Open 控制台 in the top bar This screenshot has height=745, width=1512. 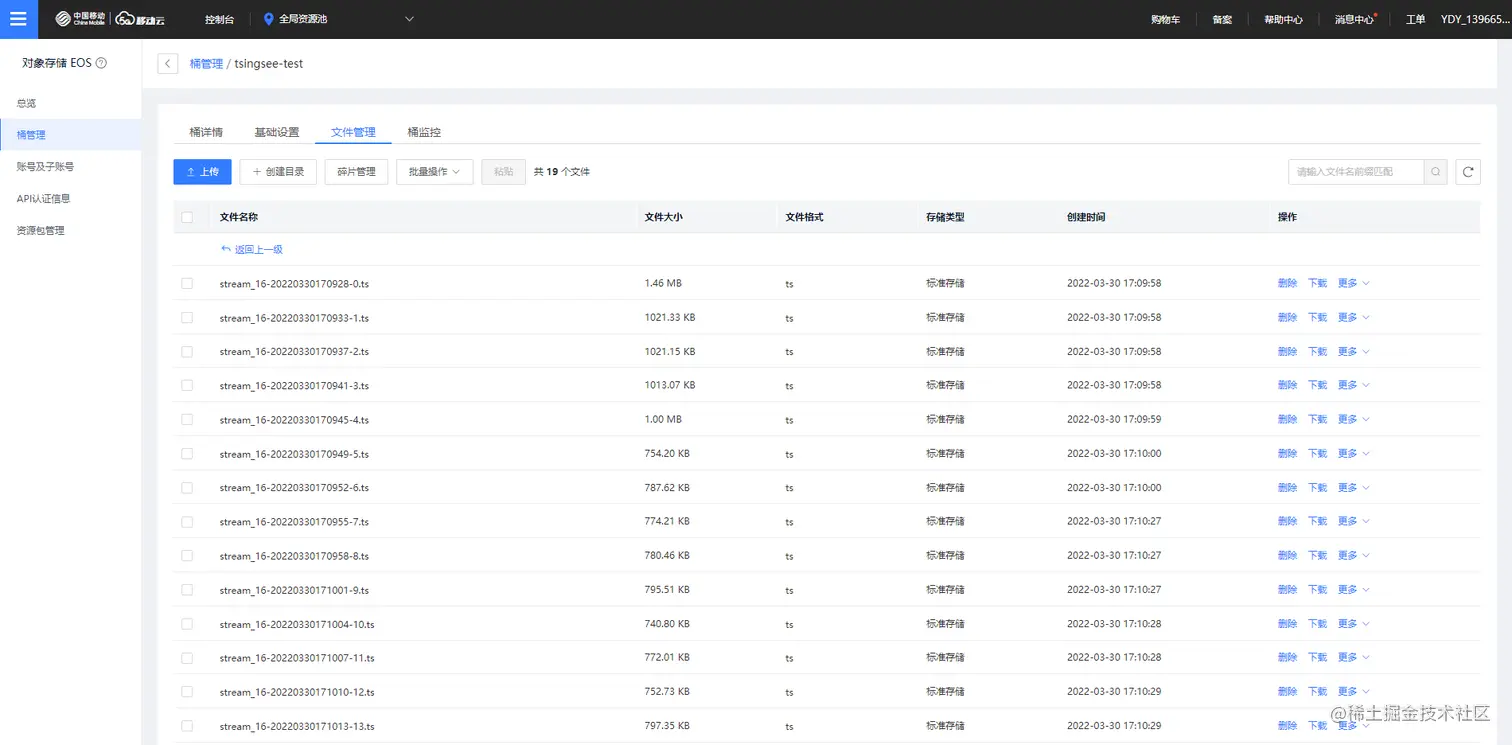[x=219, y=19]
